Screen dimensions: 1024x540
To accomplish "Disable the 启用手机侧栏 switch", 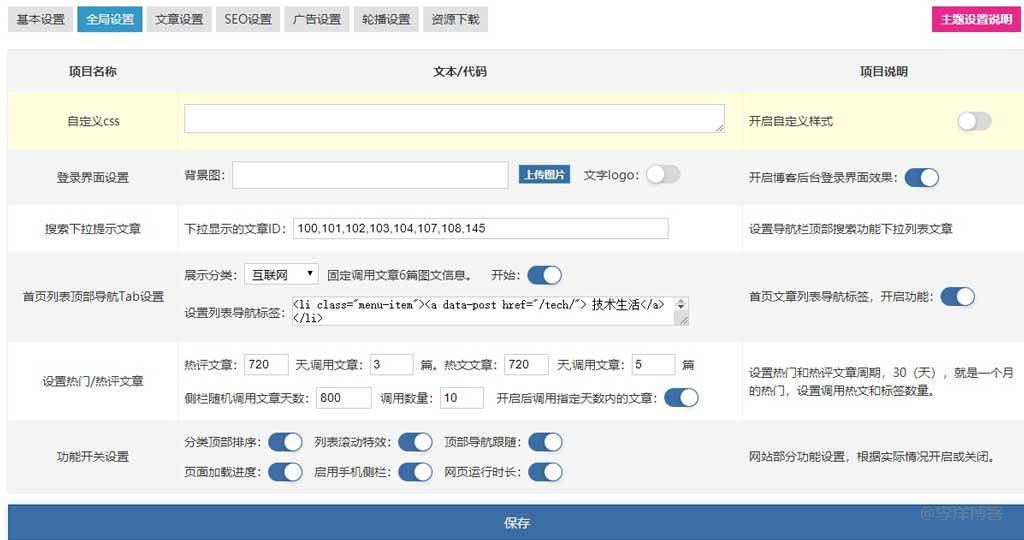I will (x=415, y=471).
